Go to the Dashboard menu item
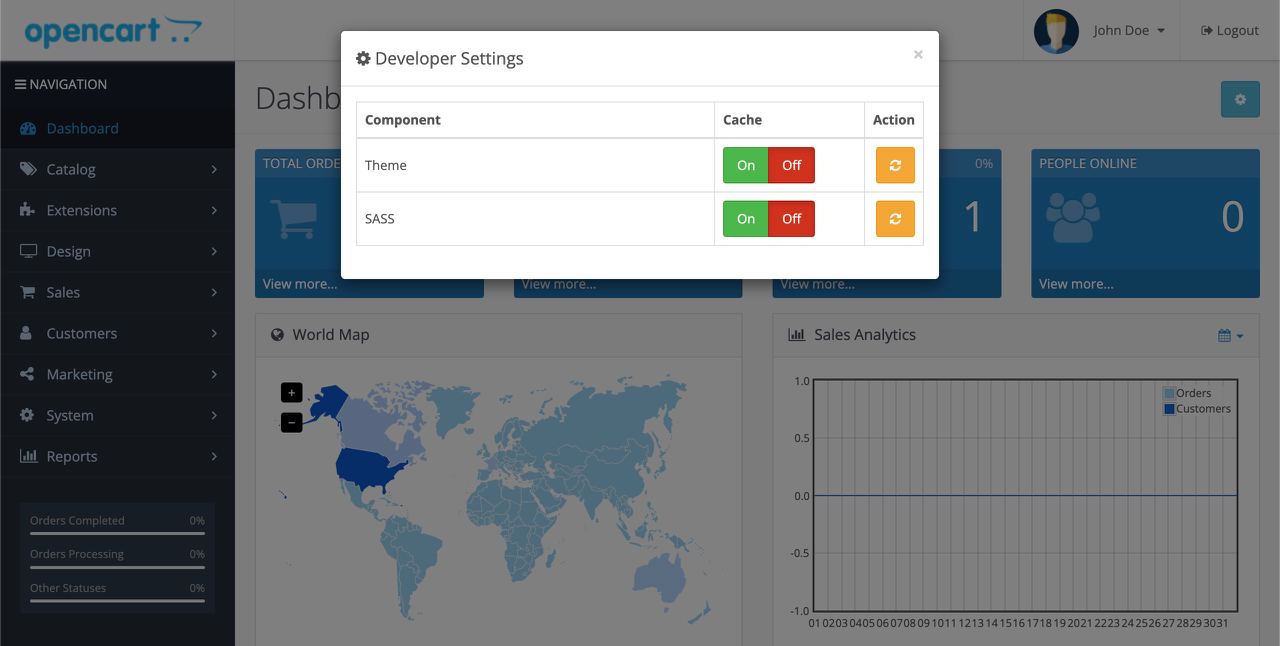The height and width of the screenshot is (646, 1280). (82, 128)
